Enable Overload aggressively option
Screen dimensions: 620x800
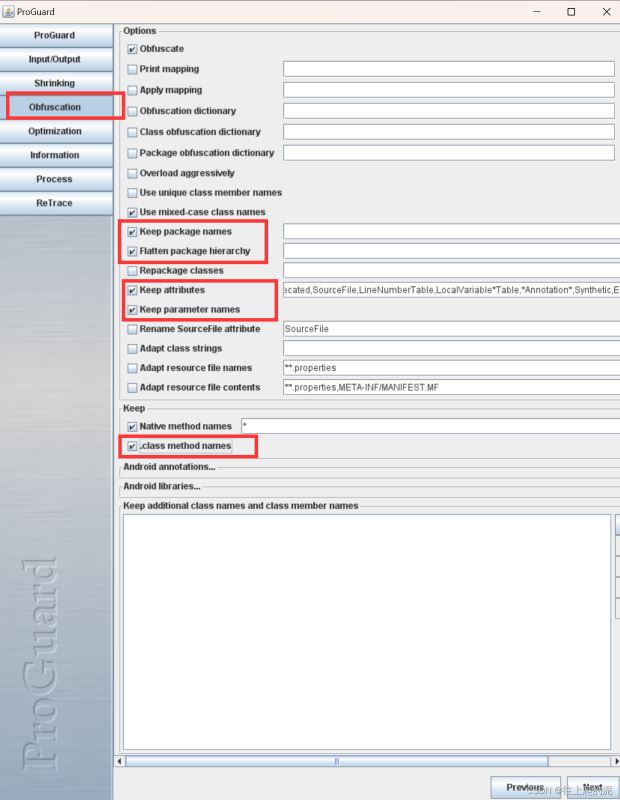[x=132, y=173]
